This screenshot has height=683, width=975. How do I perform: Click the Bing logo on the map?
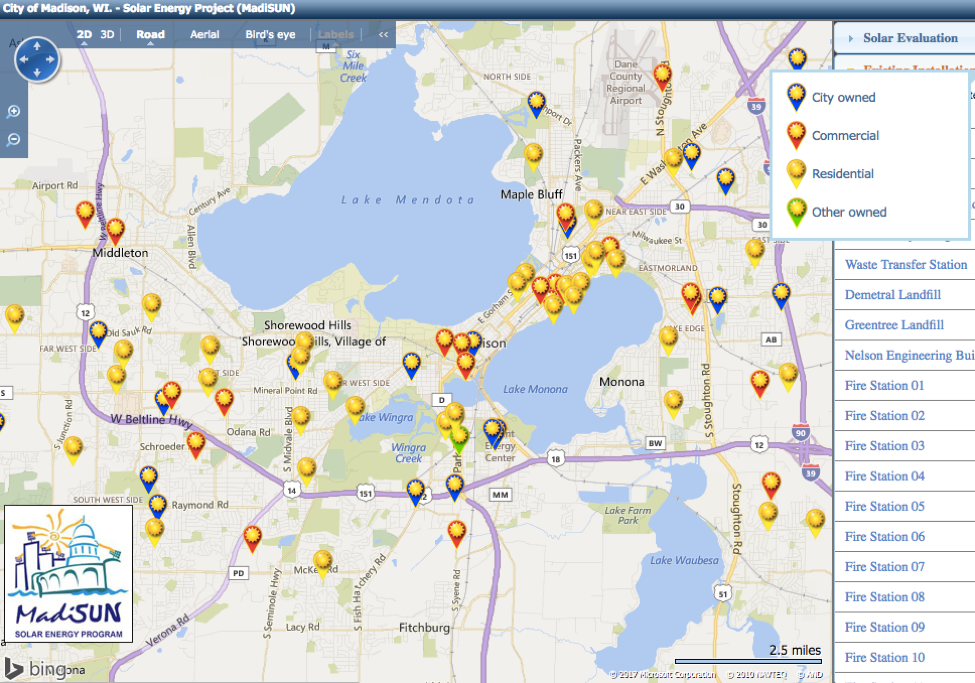[x=36, y=668]
